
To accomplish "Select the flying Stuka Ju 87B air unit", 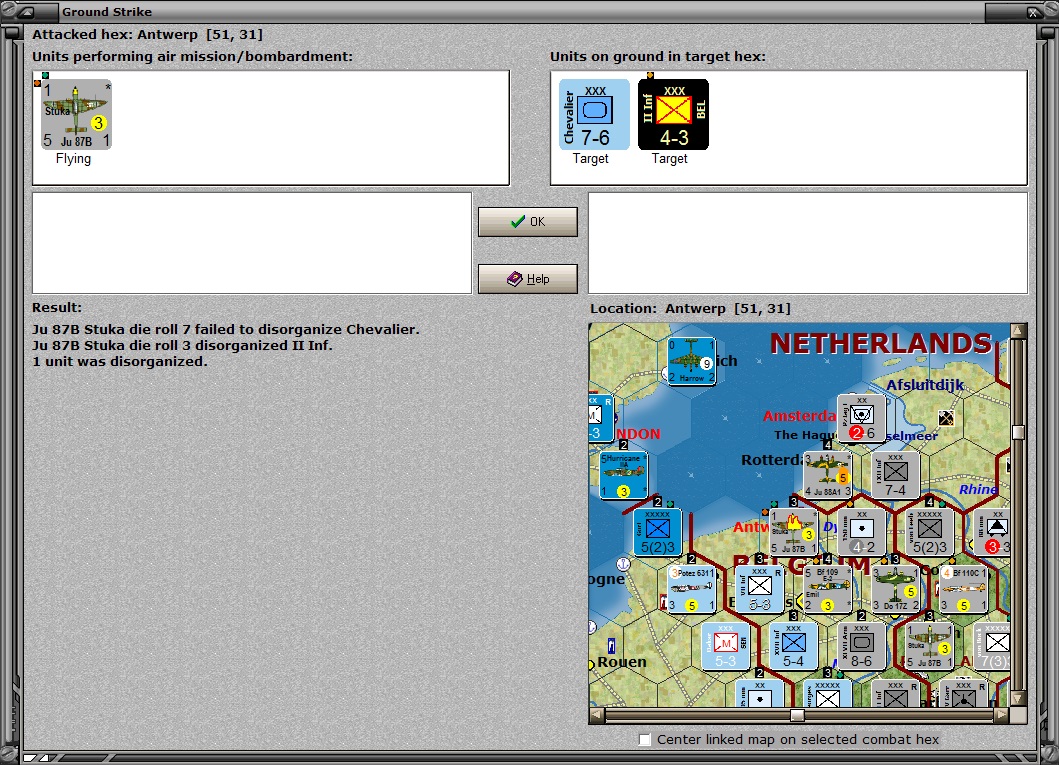I will tap(76, 114).
